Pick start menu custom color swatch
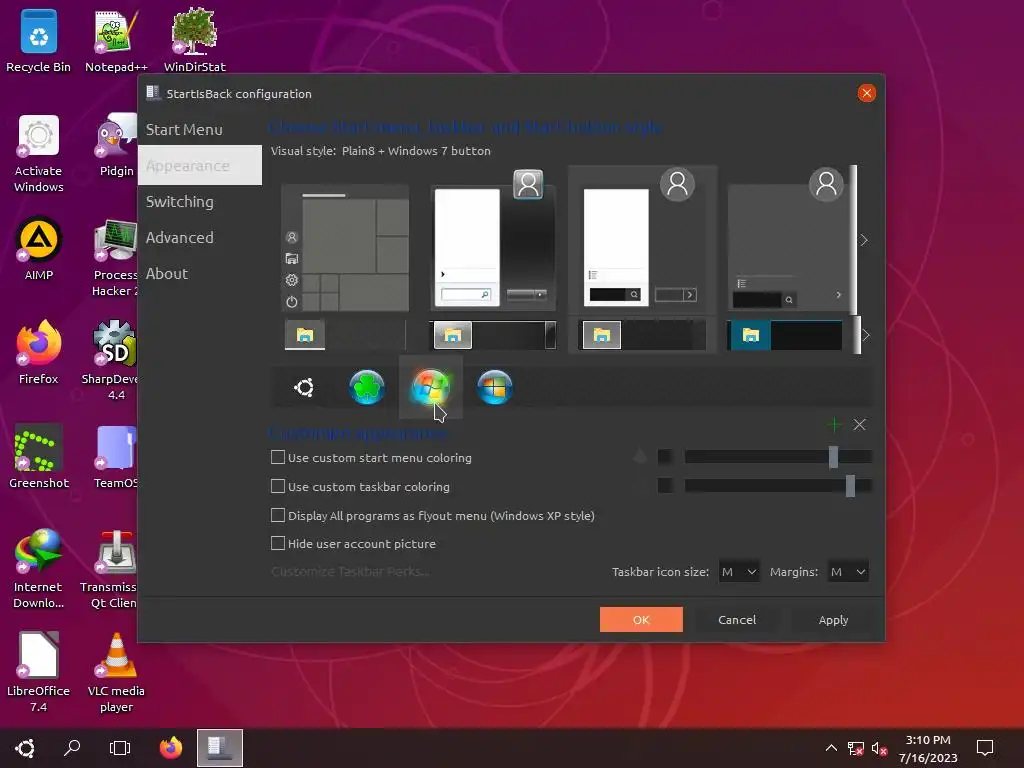This screenshot has height=768, width=1024. tap(665, 456)
